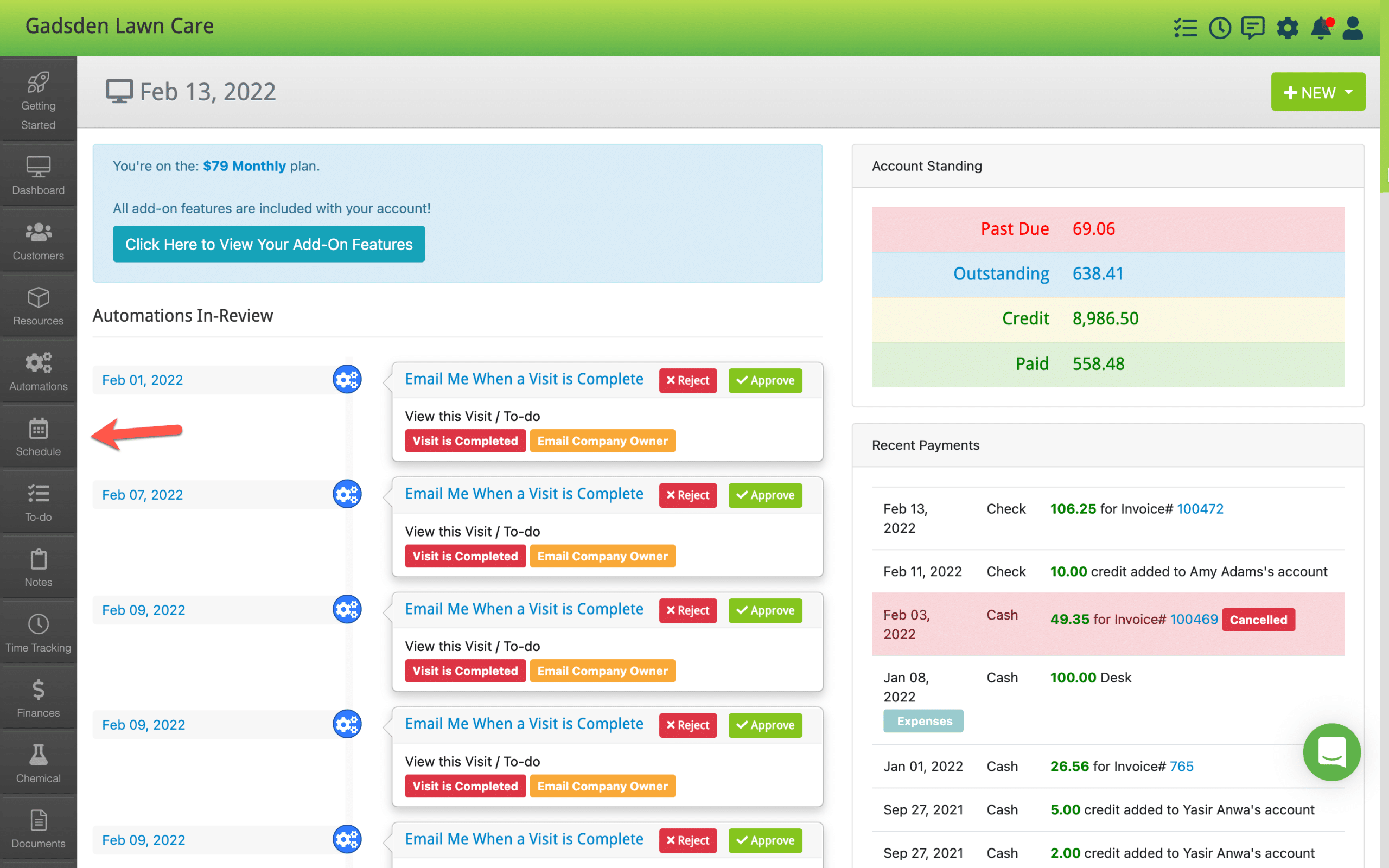The image size is (1389, 868).
Task: Open the messages chat icon in header
Action: coord(1252,28)
